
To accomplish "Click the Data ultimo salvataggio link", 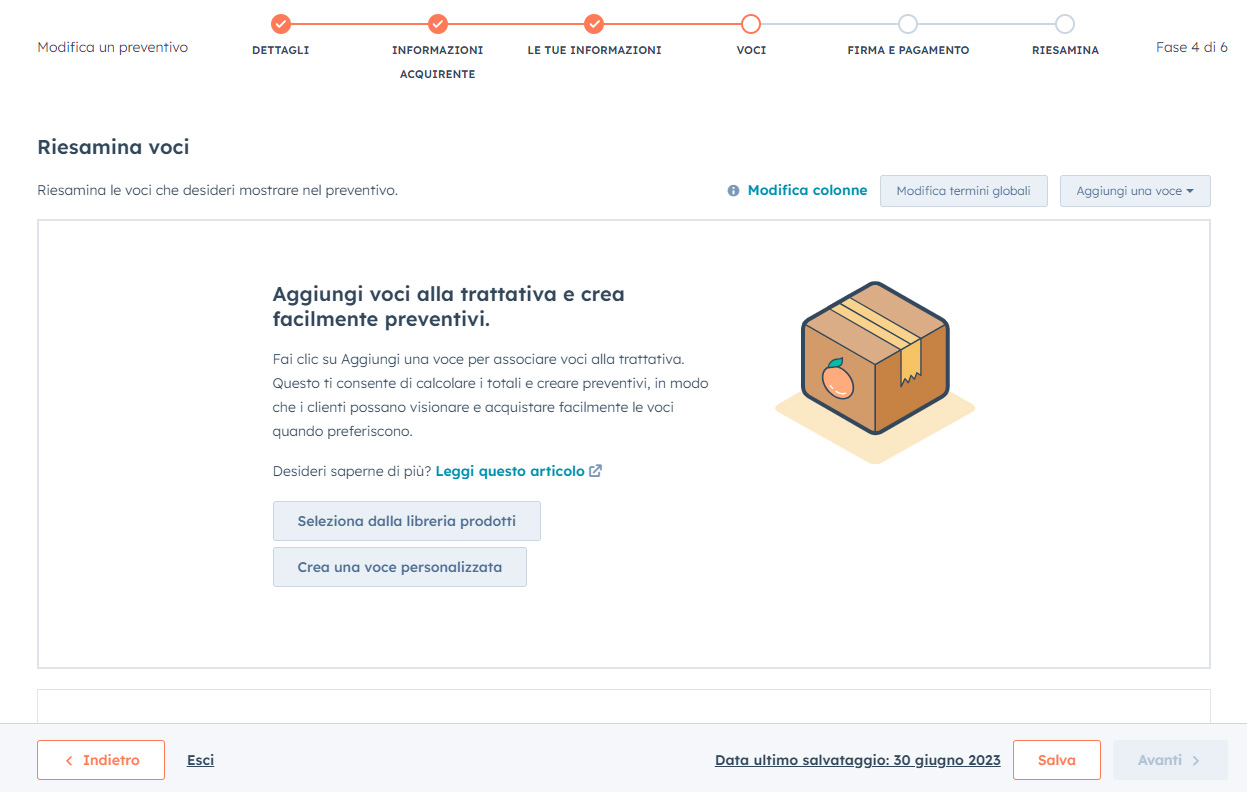I will tap(857, 760).
